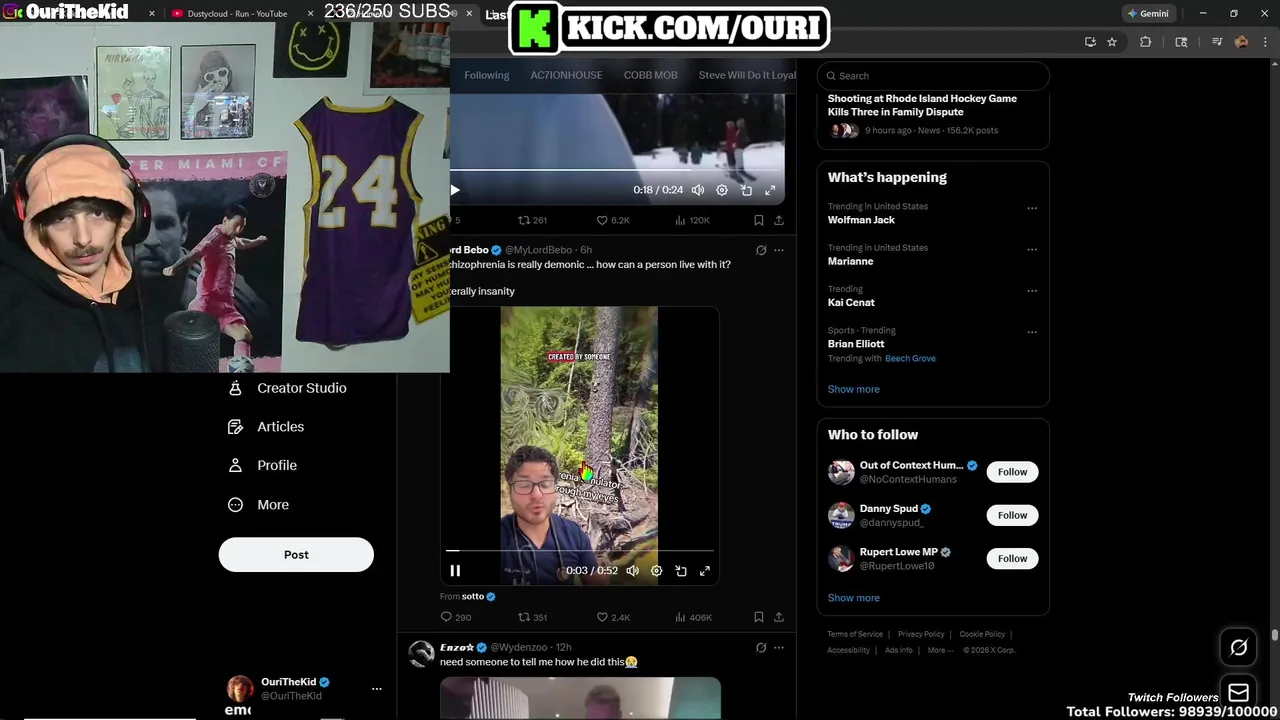Expand the More sidebar menu

[x=258, y=505]
